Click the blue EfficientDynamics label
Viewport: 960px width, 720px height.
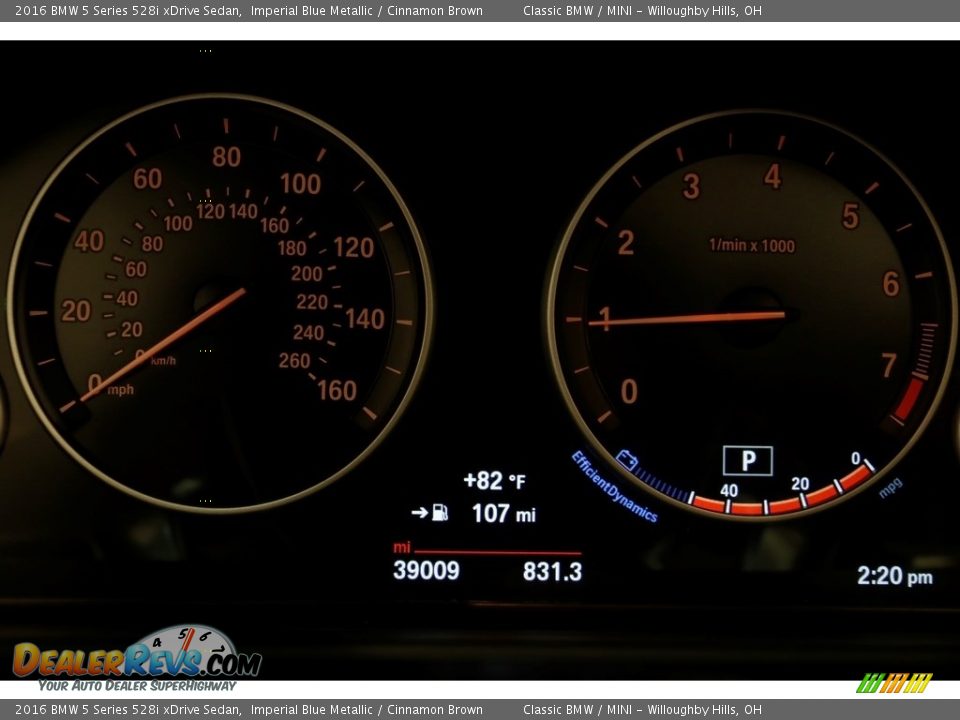(613, 487)
